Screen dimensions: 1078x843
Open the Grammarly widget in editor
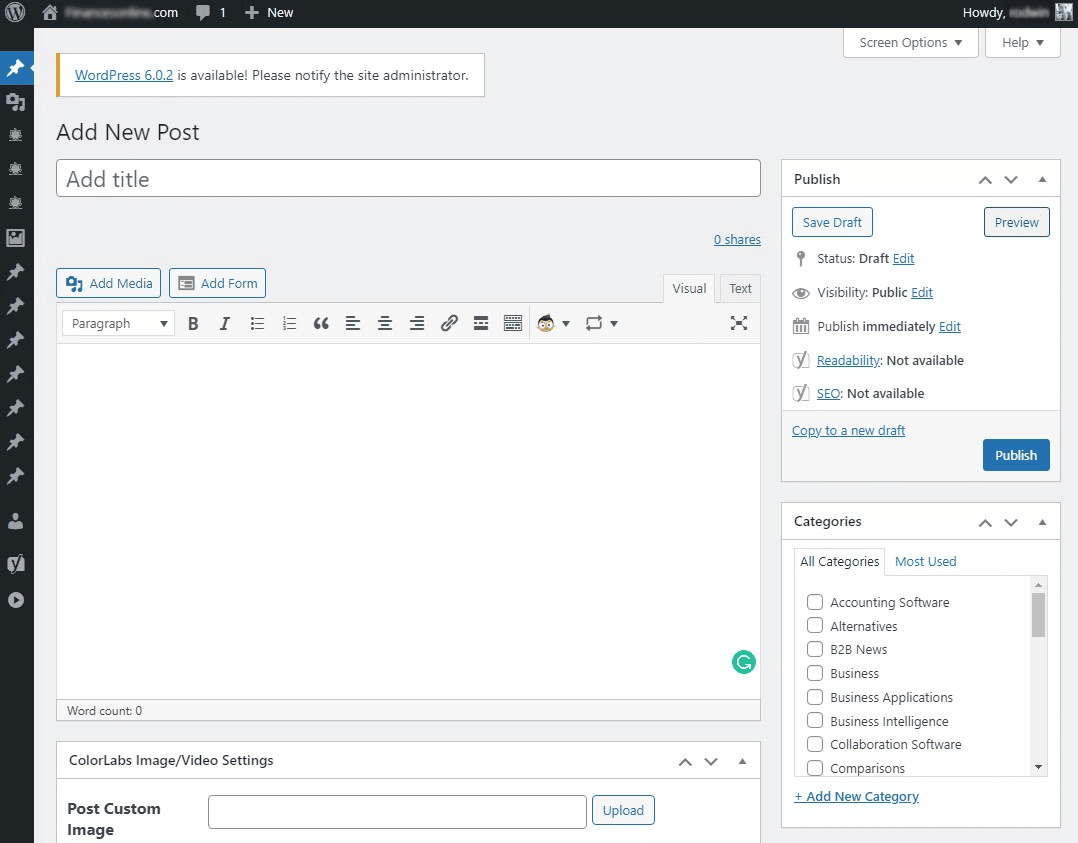[743, 662]
